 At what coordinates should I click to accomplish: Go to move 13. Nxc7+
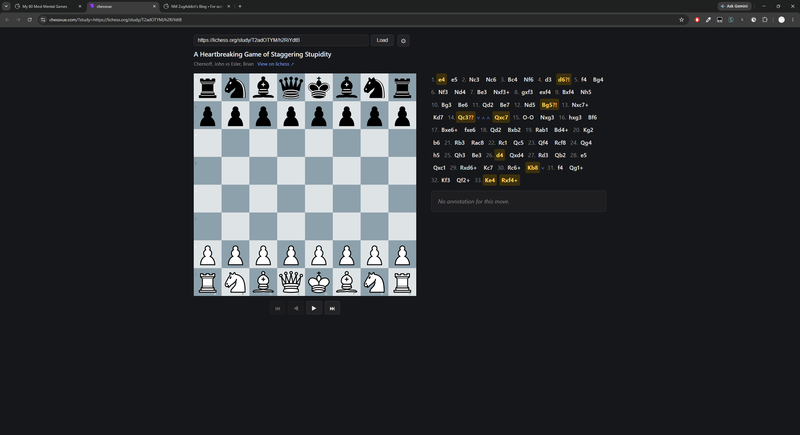click(580, 105)
